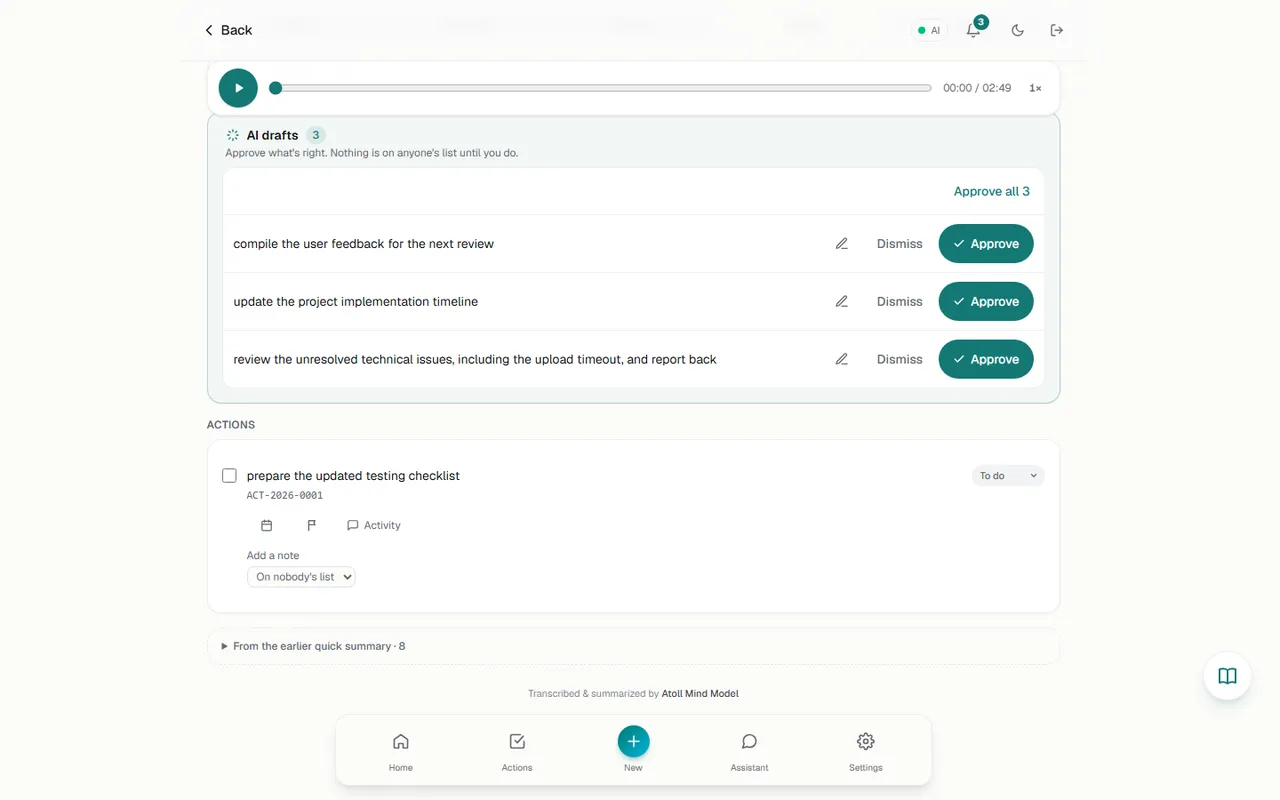Viewport: 1280px width, 800px height.
Task: Go back using the Back arrow
Action: (x=228, y=30)
